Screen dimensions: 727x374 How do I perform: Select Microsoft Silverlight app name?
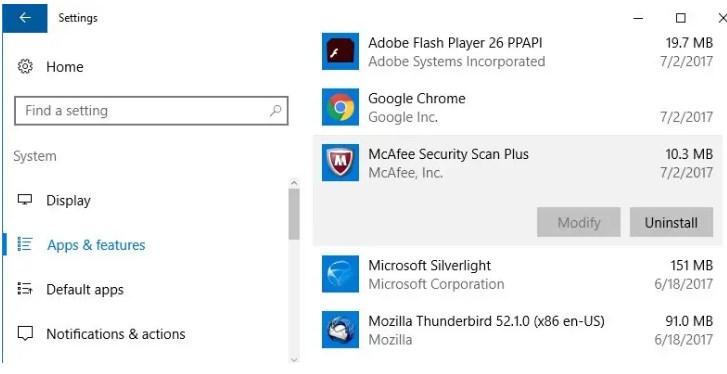(429, 266)
